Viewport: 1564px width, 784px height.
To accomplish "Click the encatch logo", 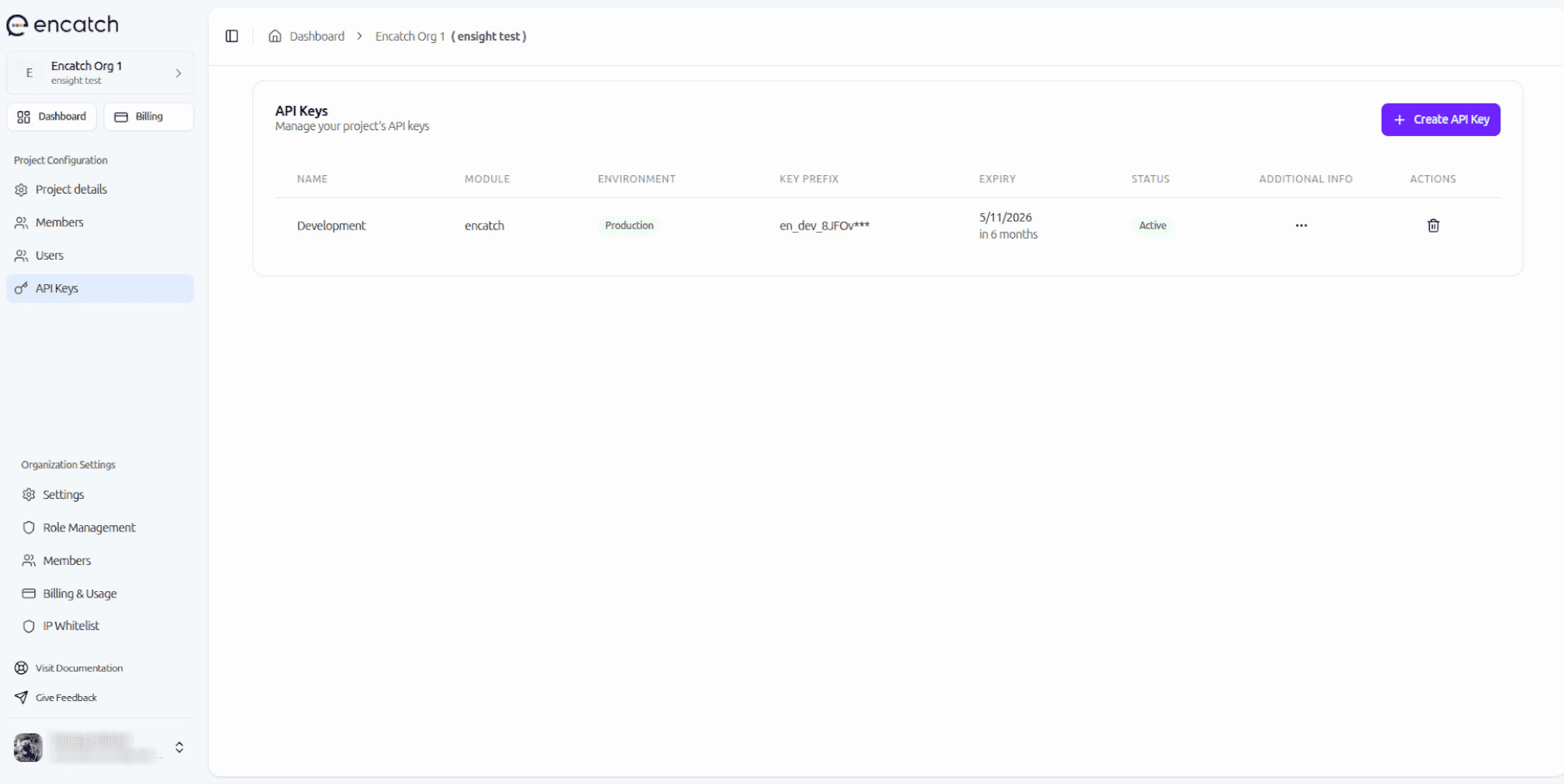I will point(63,25).
